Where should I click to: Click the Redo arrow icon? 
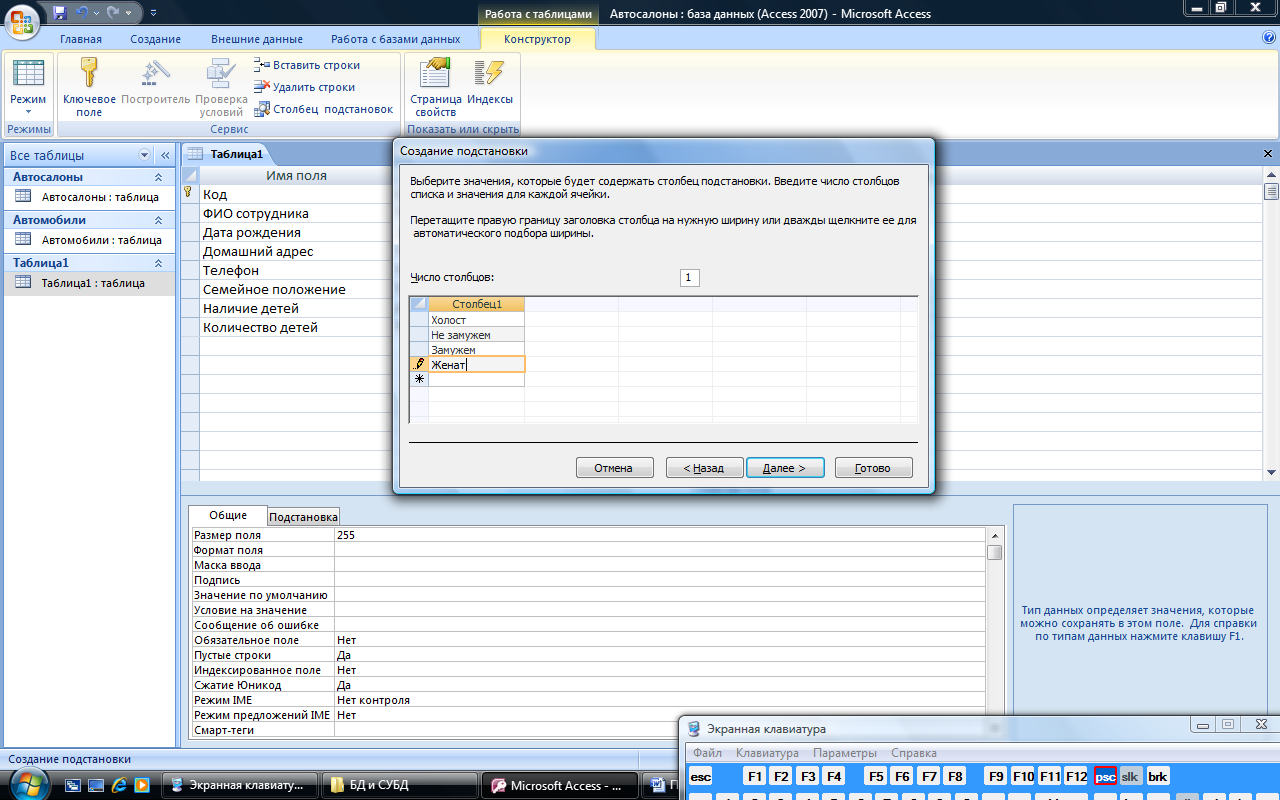tap(112, 13)
